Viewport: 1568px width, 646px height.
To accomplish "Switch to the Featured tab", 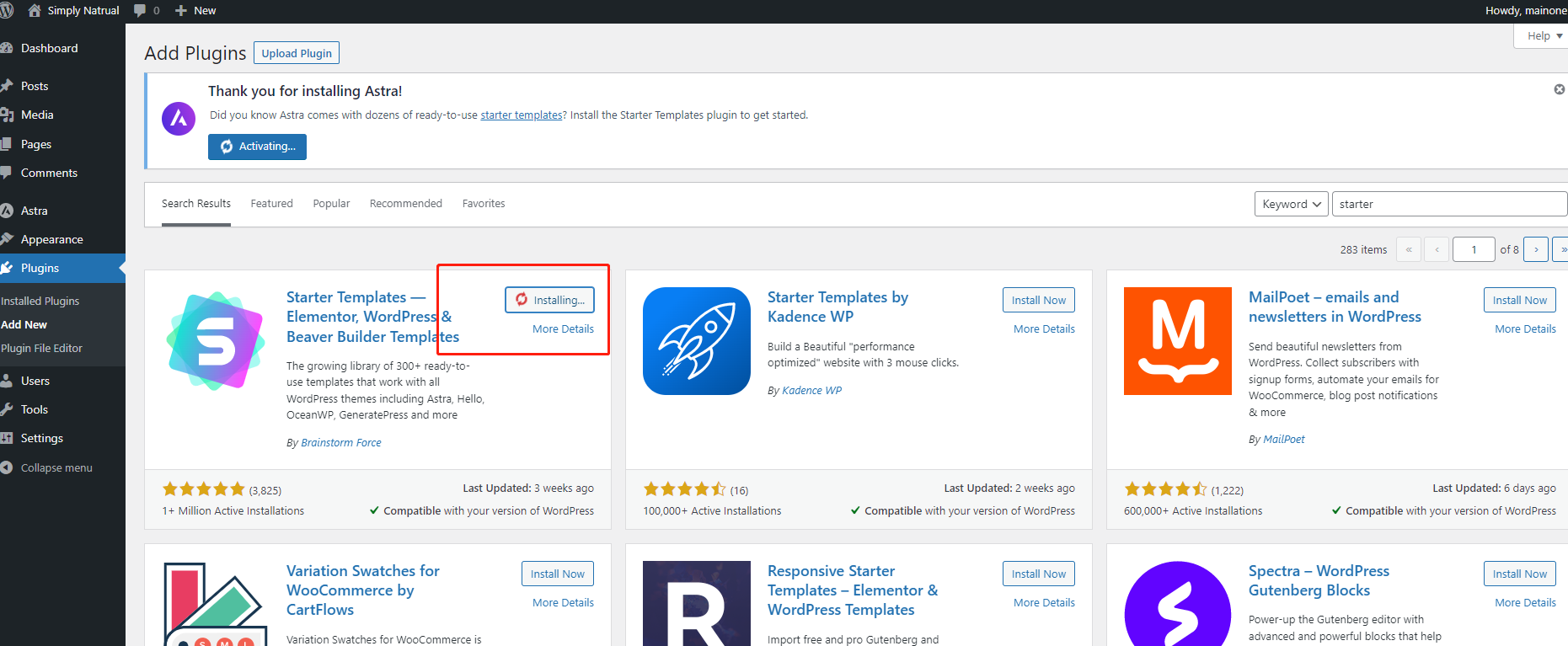I will [271, 204].
